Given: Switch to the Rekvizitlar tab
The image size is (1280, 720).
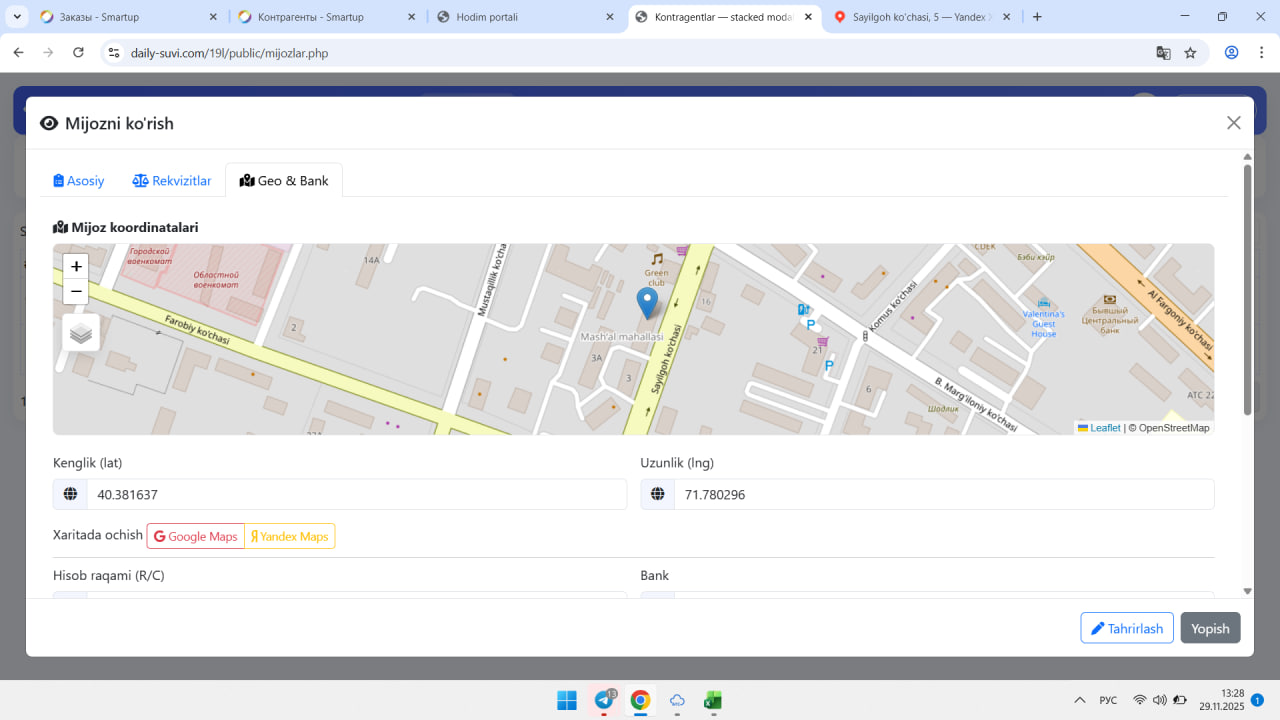Looking at the screenshot, I should (x=172, y=181).
